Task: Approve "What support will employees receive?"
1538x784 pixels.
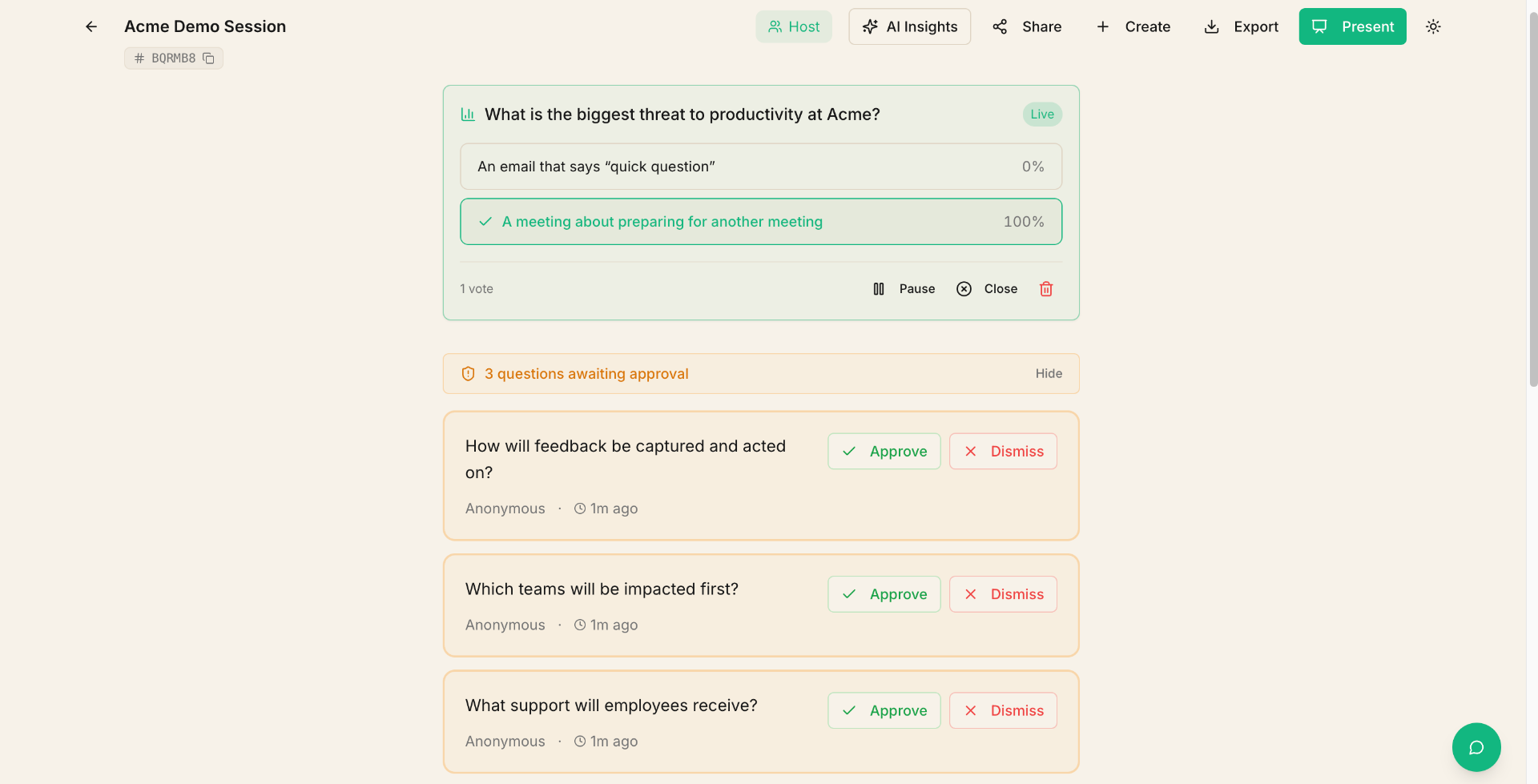Action: (884, 710)
